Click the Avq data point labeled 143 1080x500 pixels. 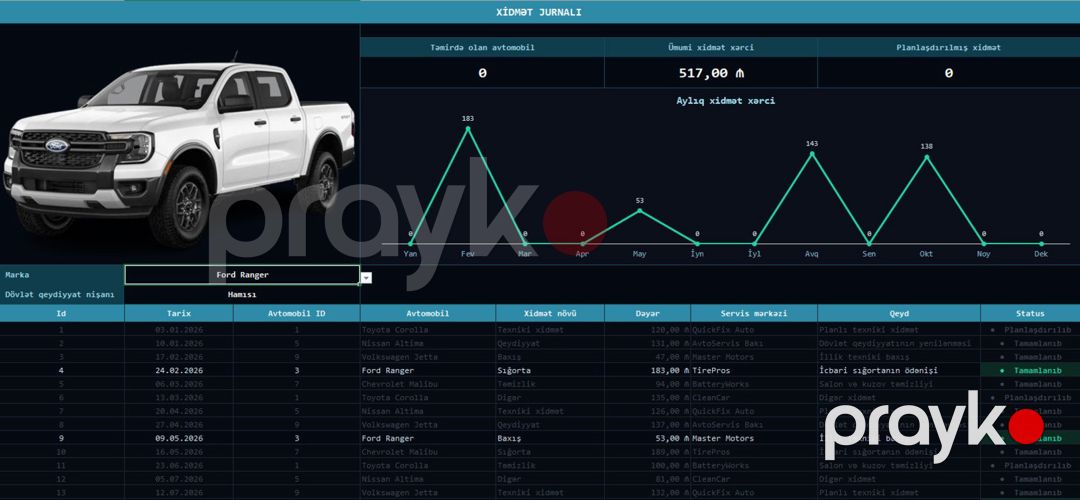[812, 154]
